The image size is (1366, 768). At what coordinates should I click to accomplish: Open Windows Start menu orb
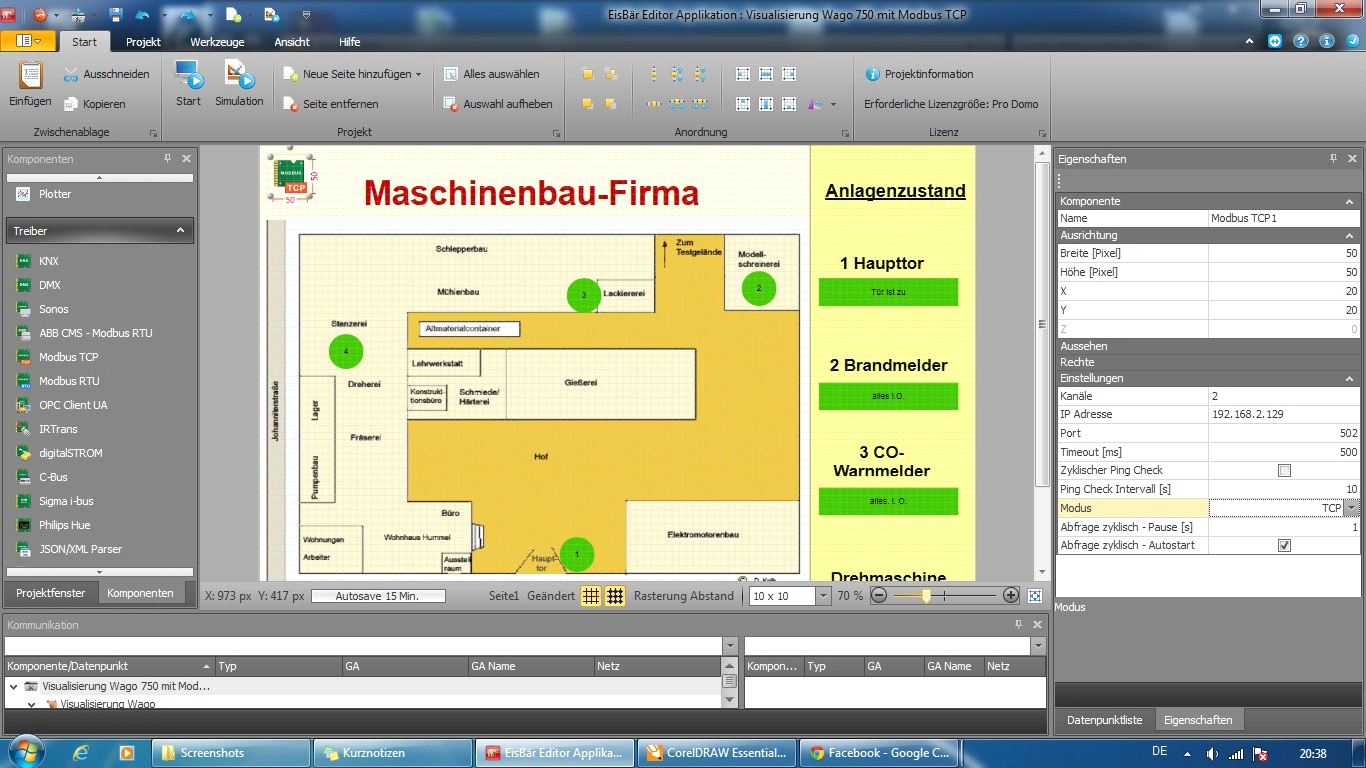tap(25, 752)
